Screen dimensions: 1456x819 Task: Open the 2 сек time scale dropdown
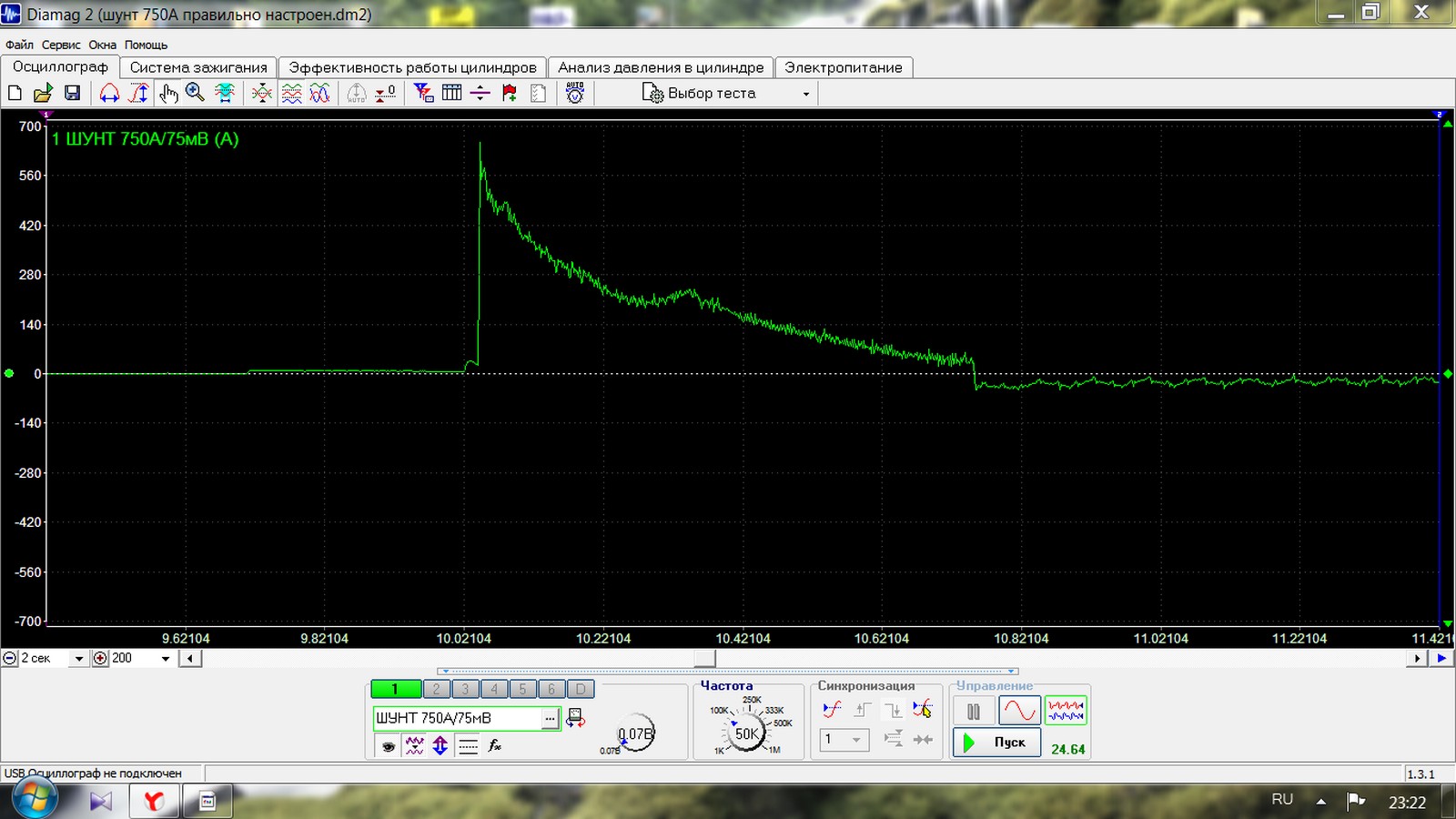click(x=78, y=658)
